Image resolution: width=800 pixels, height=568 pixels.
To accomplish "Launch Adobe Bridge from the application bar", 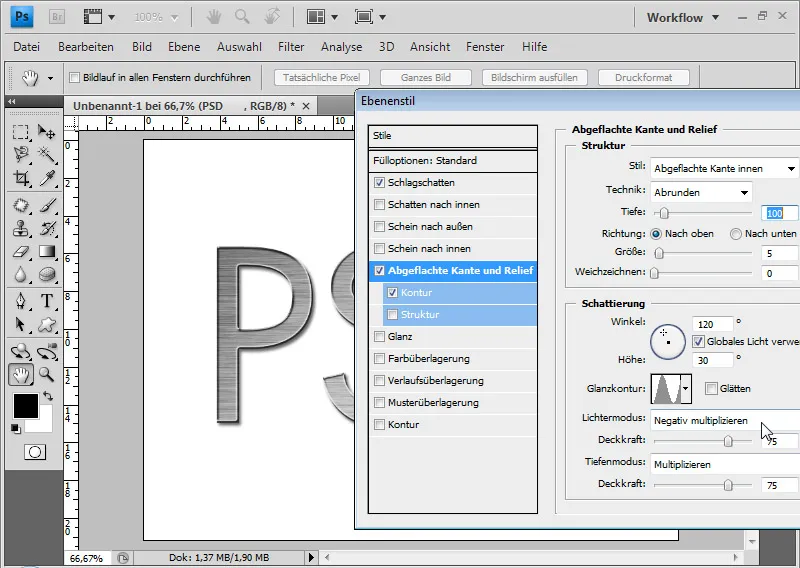I will 57,17.
